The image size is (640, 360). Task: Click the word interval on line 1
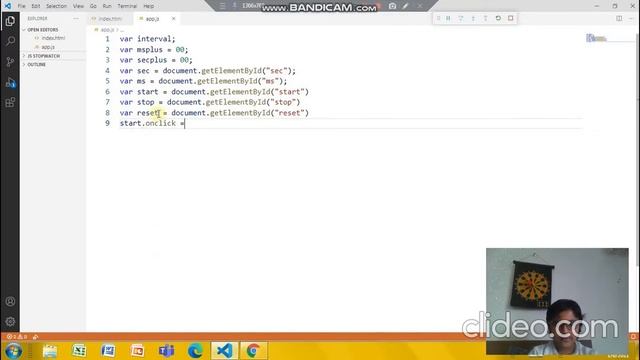[154, 39]
